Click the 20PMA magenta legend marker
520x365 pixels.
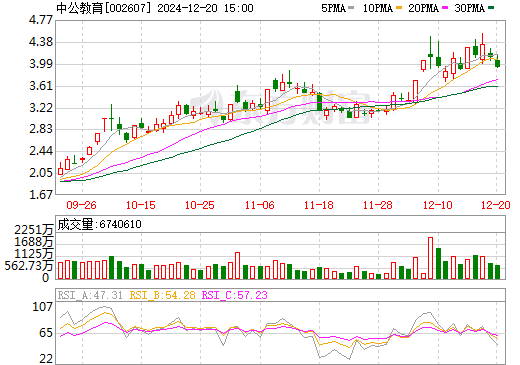(445, 8)
